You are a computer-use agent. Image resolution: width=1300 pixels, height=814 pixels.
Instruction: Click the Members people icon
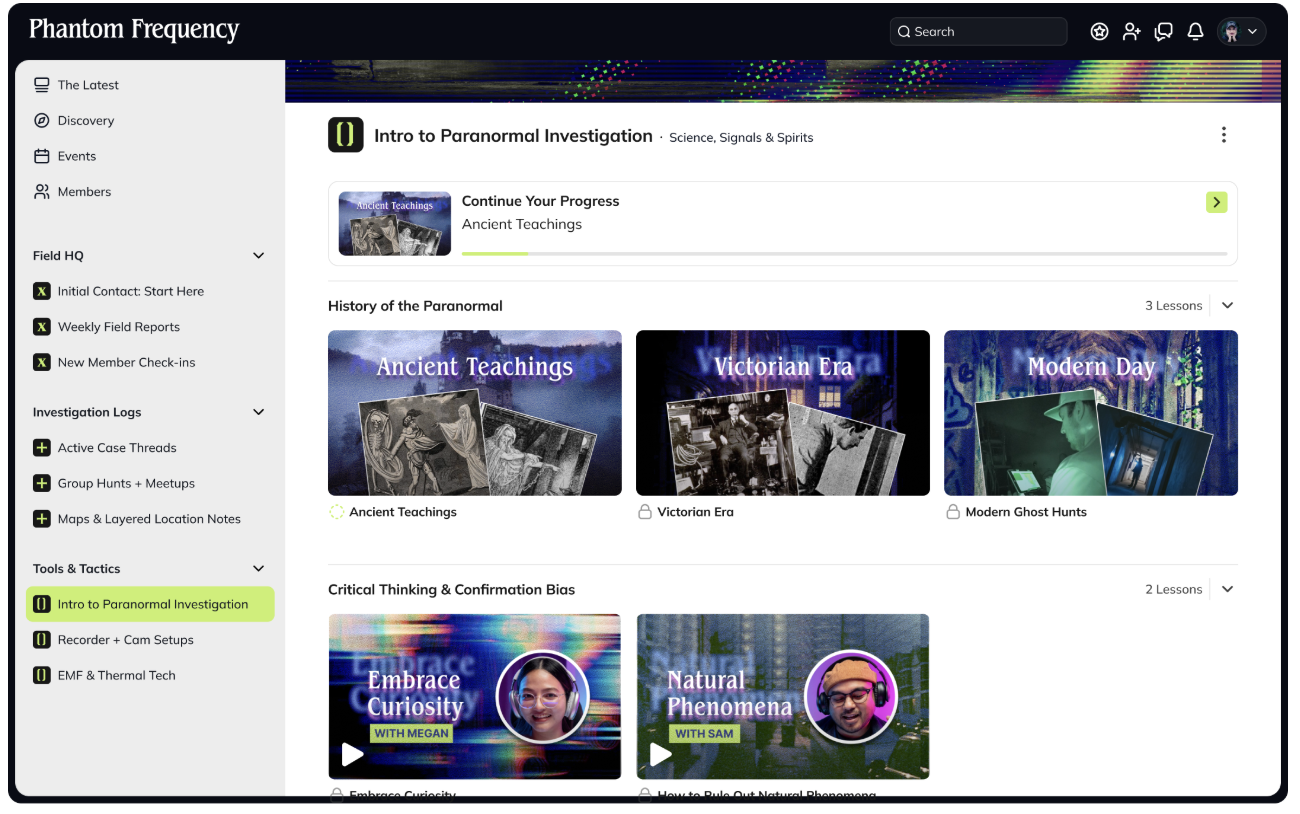pyautogui.click(x=41, y=192)
